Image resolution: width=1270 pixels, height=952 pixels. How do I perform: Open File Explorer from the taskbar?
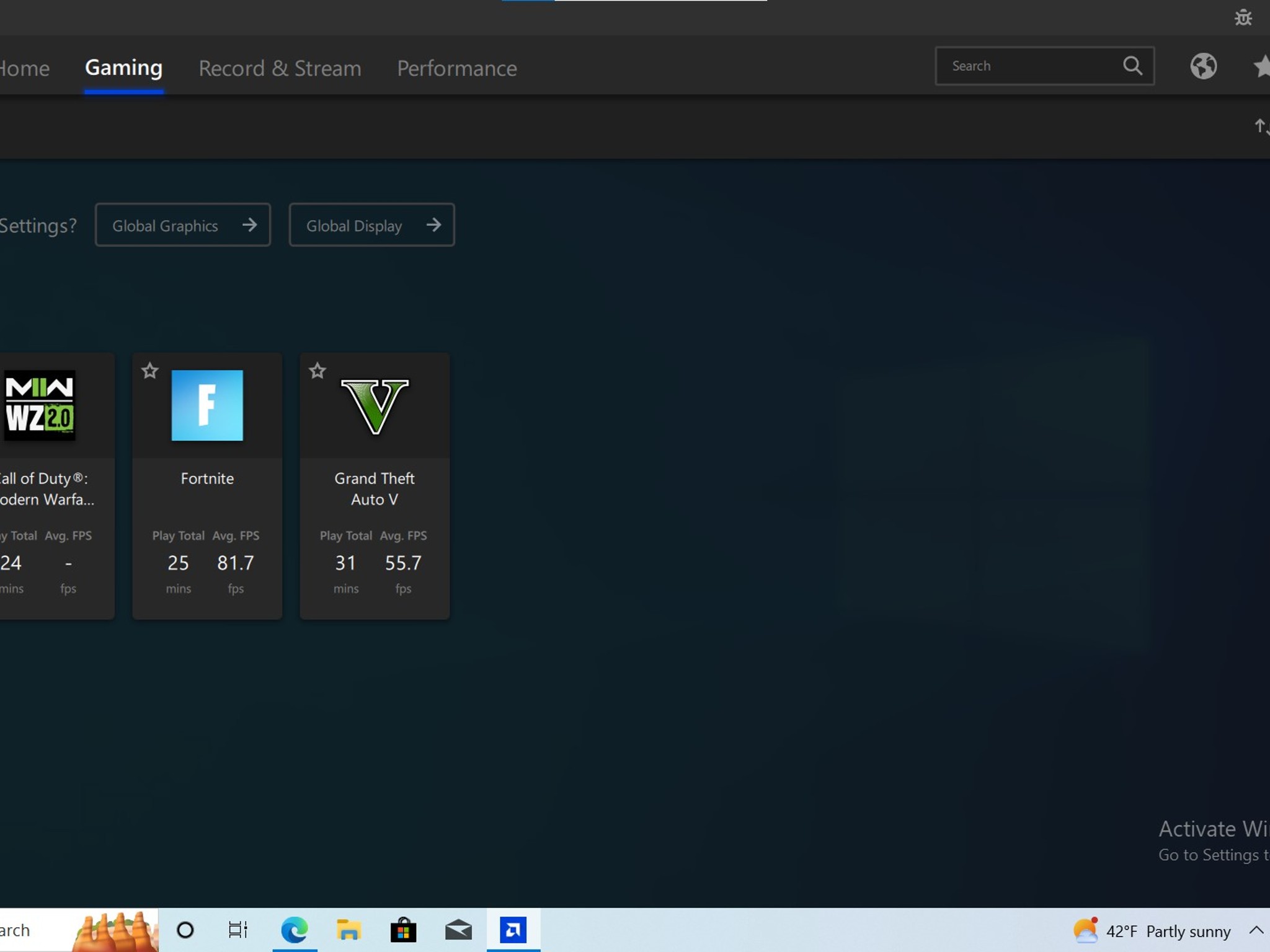coord(349,930)
